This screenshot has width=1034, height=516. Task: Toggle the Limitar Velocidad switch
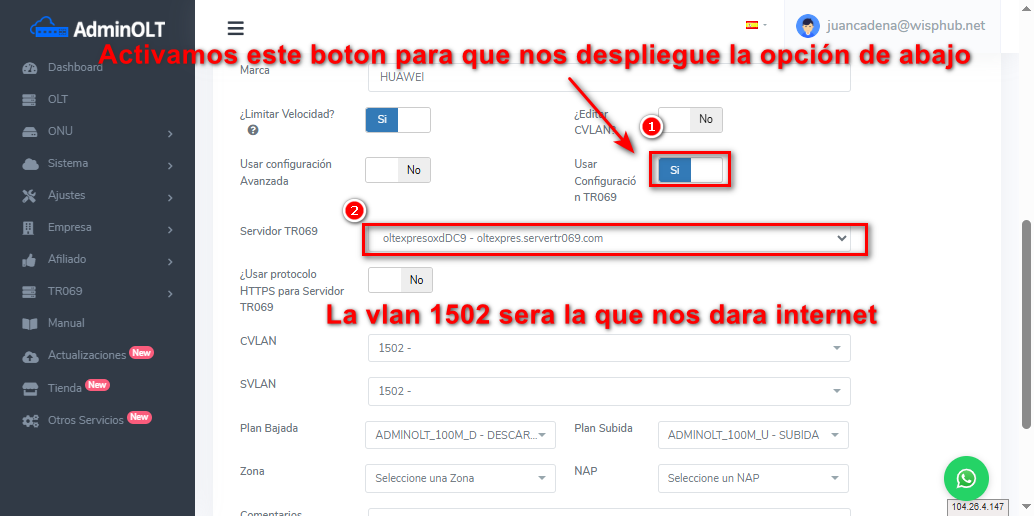pos(397,120)
